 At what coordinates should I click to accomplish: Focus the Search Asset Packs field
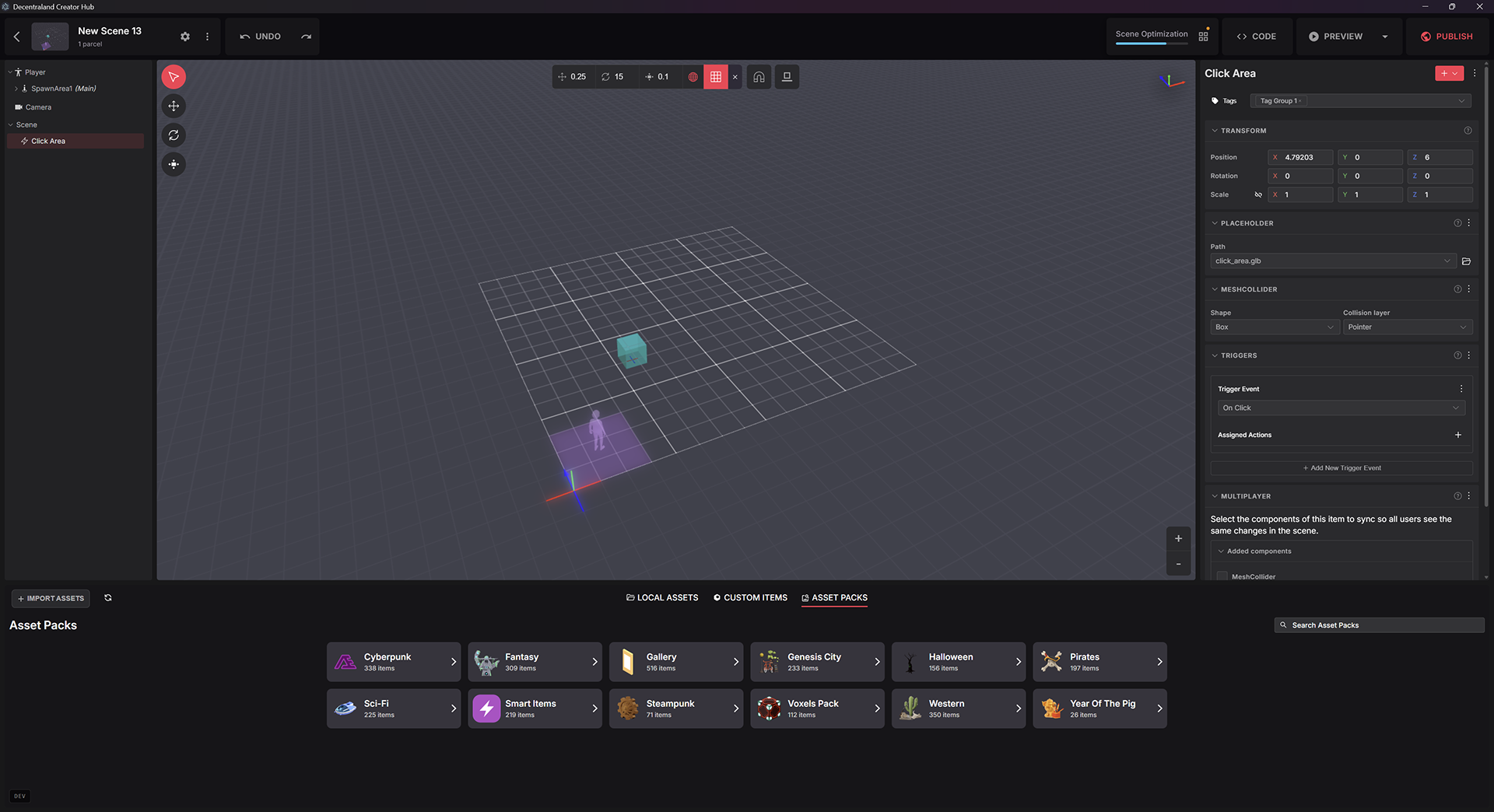1380,625
